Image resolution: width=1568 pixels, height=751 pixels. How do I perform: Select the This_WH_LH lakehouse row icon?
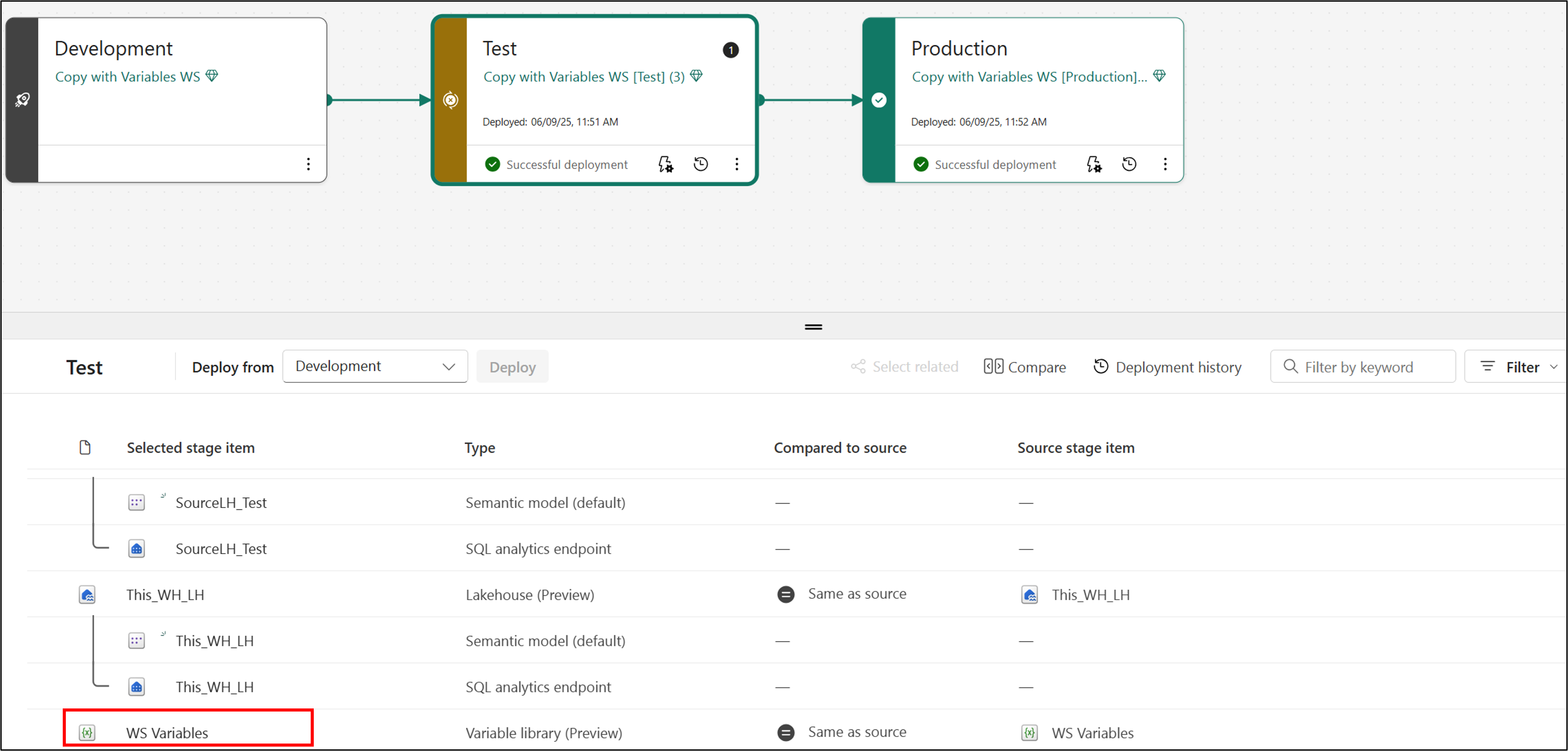click(x=87, y=594)
